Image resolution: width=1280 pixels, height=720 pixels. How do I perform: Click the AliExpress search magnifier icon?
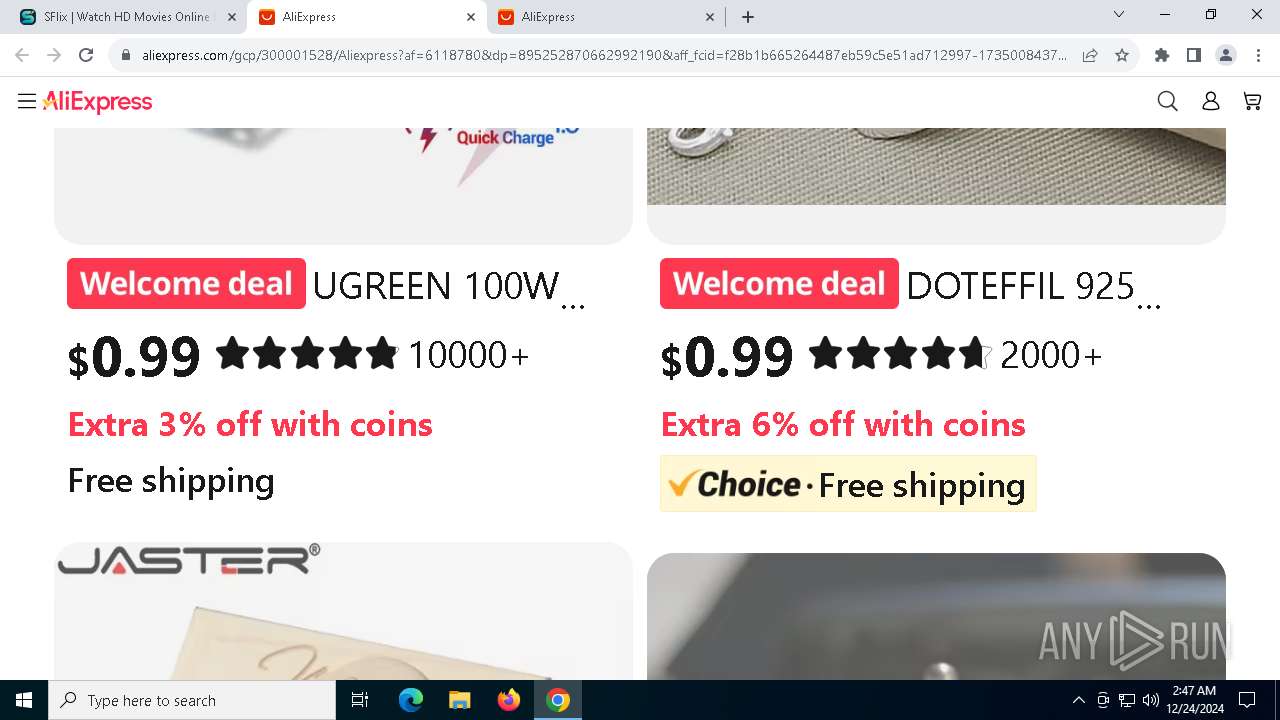point(1167,101)
